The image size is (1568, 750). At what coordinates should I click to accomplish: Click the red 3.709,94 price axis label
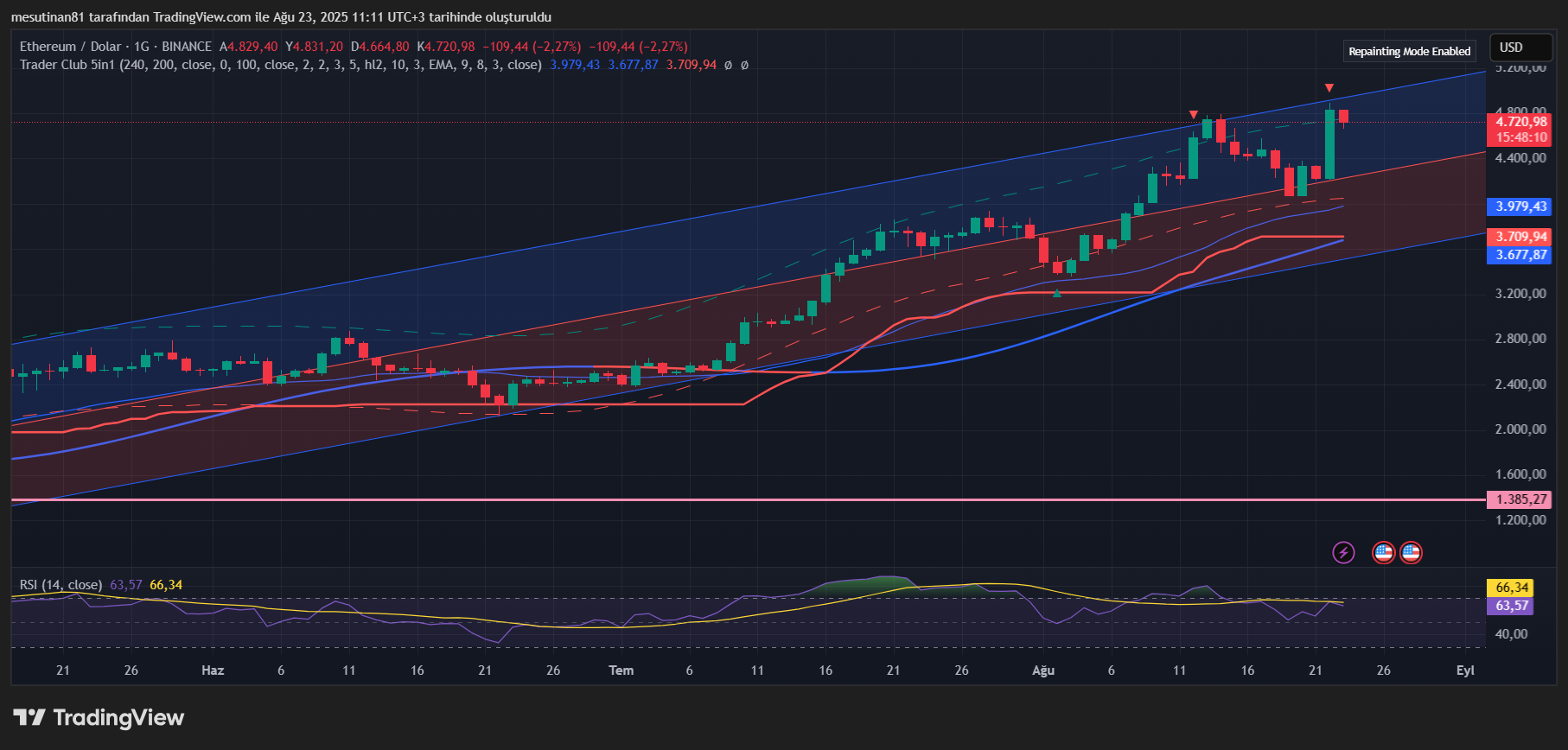1520,237
